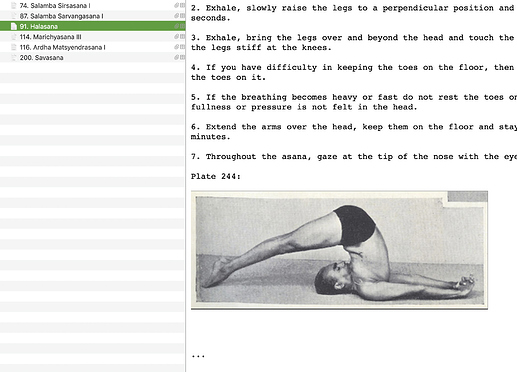
Task: Click the white document icon beside 91. Halasana
Action: coord(14,26)
